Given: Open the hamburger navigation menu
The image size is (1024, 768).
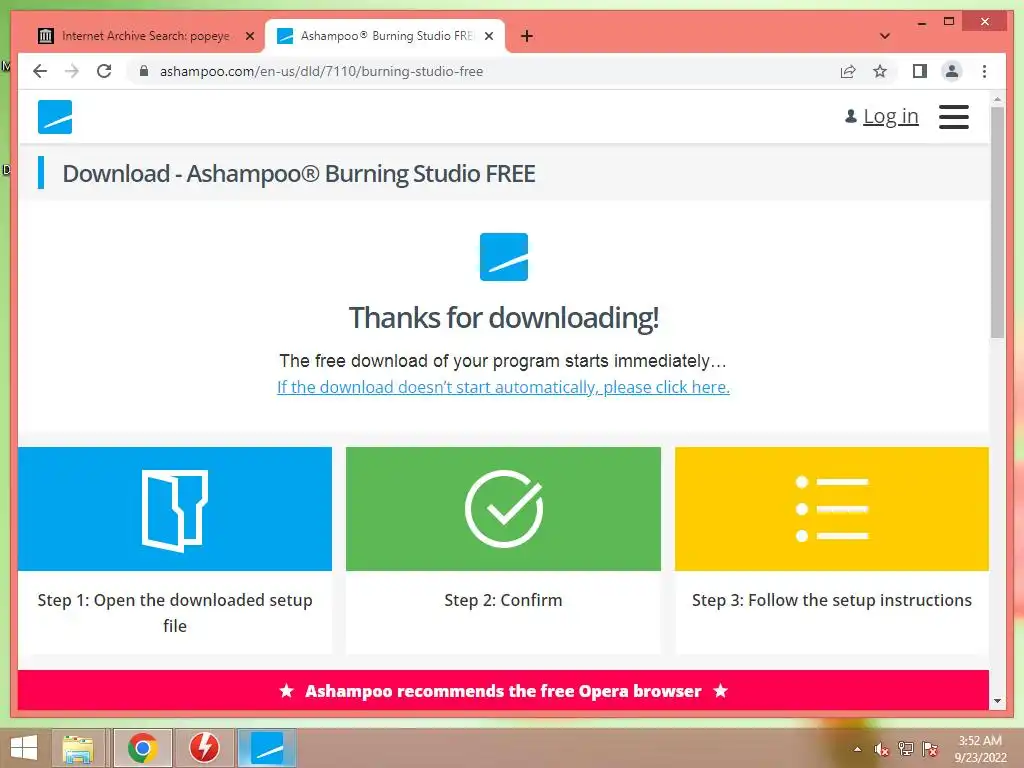Looking at the screenshot, I should click(953, 117).
